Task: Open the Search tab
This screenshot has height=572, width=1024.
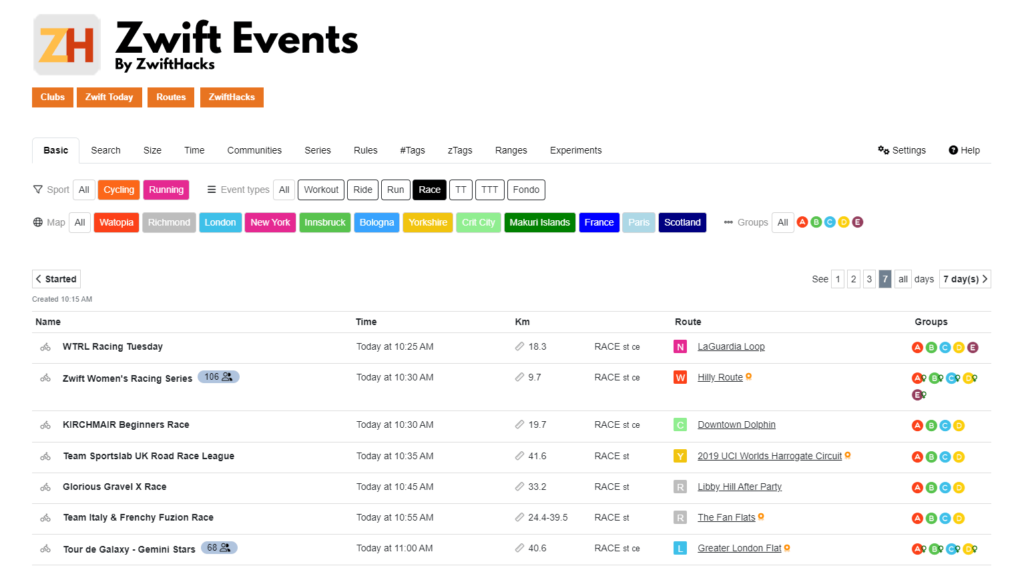Action: pos(106,150)
